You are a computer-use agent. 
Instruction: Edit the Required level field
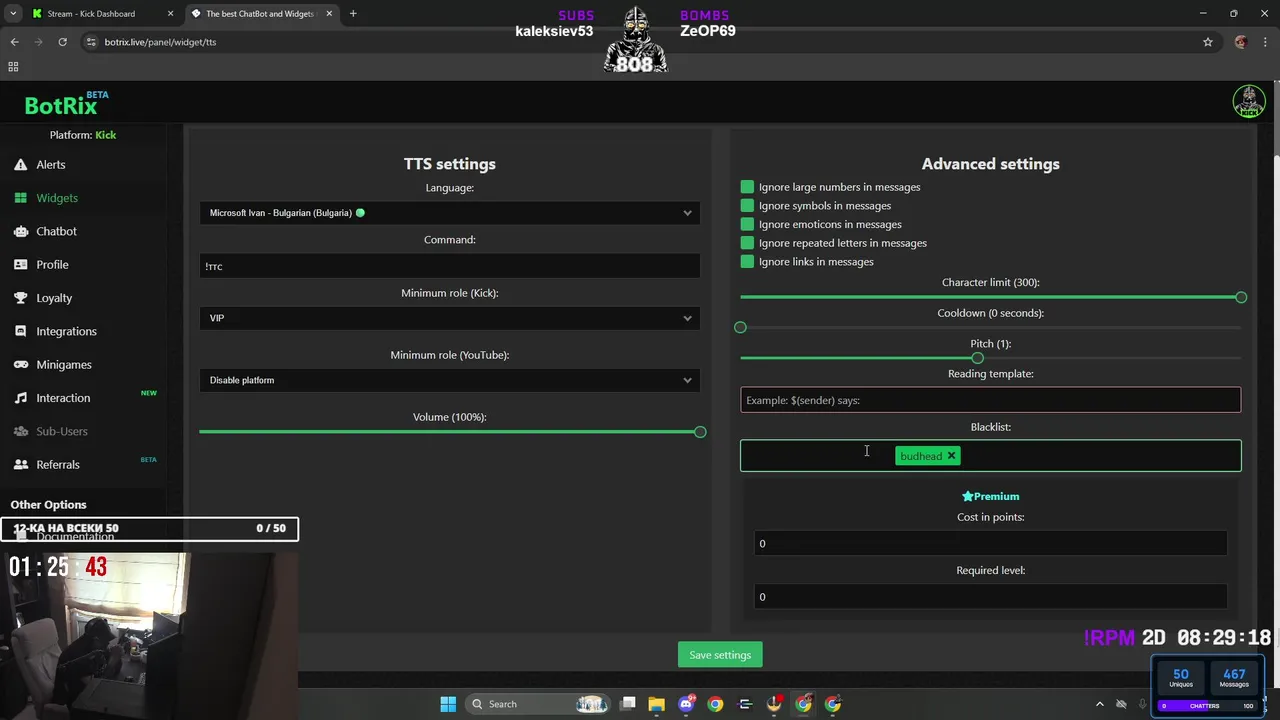(990, 597)
